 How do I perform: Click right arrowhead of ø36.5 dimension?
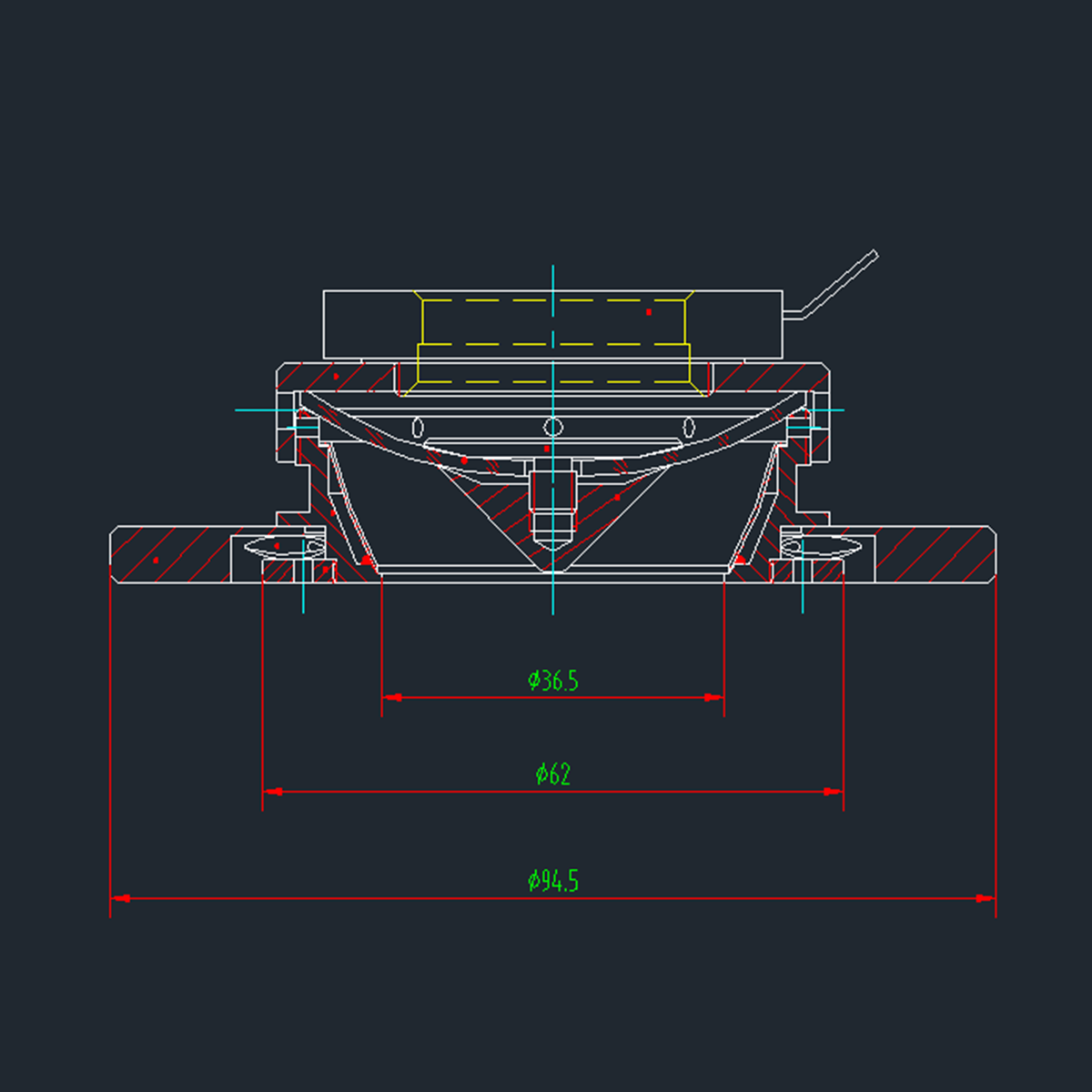(713, 697)
